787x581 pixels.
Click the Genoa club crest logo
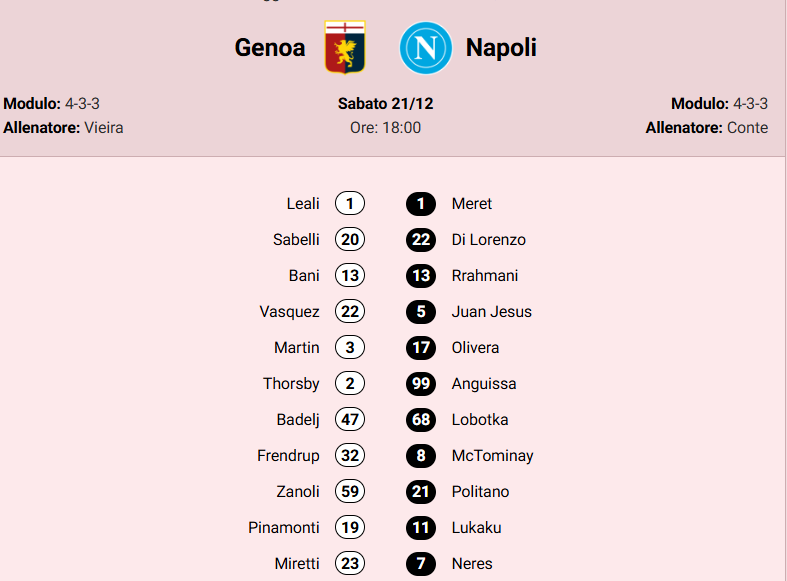[x=345, y=47]
